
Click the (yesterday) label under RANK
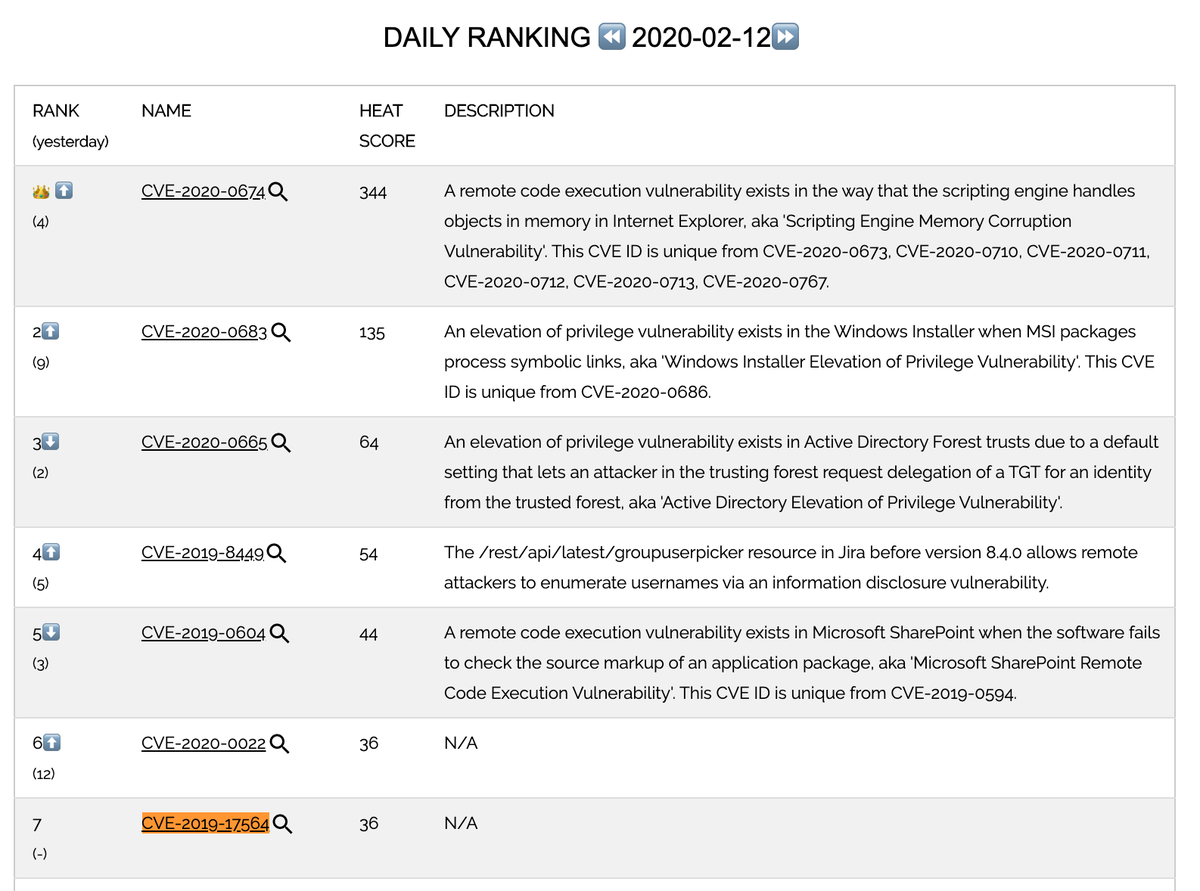70,142
